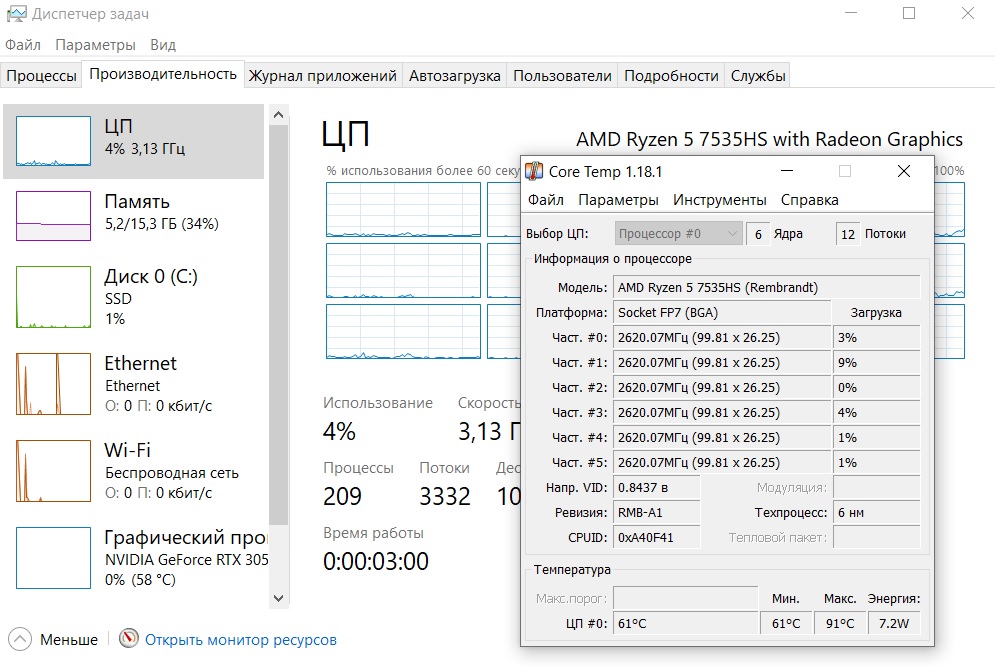995x667 pixels.
Task: Click the 9% load value for core #1
Action: point(876,362)
